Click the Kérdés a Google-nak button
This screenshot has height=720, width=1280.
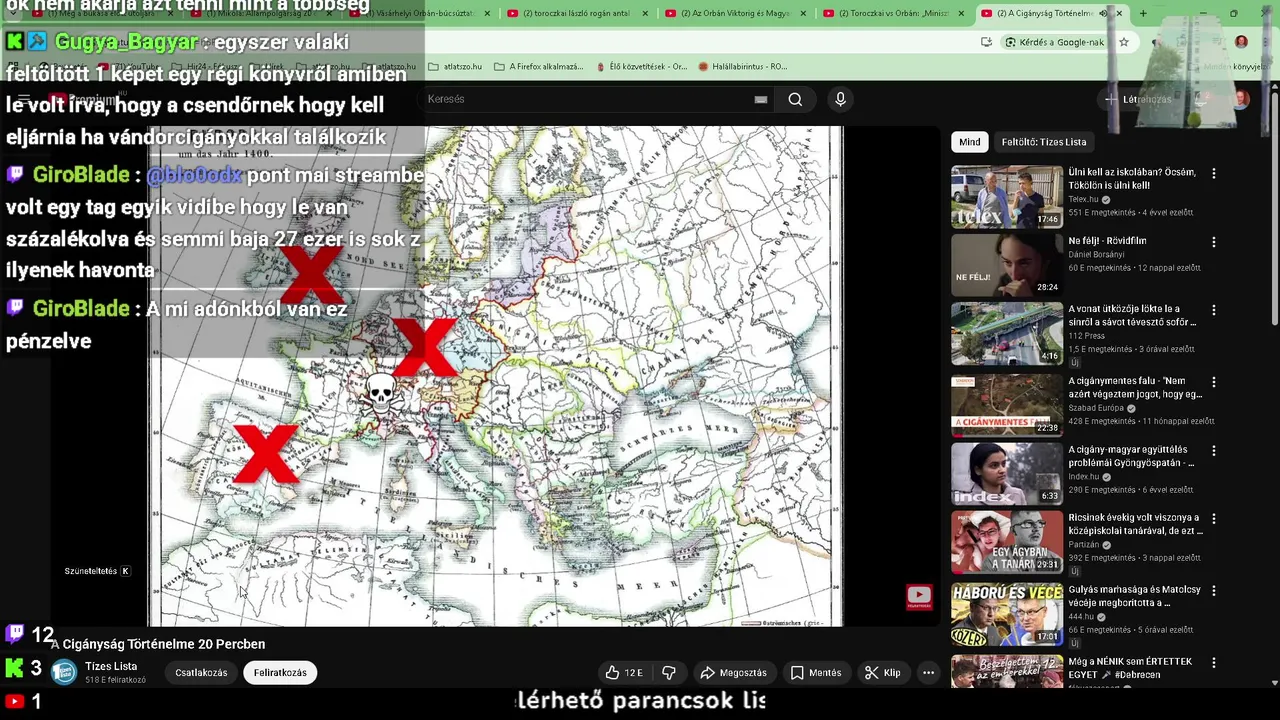click(x=1054, y=42)
